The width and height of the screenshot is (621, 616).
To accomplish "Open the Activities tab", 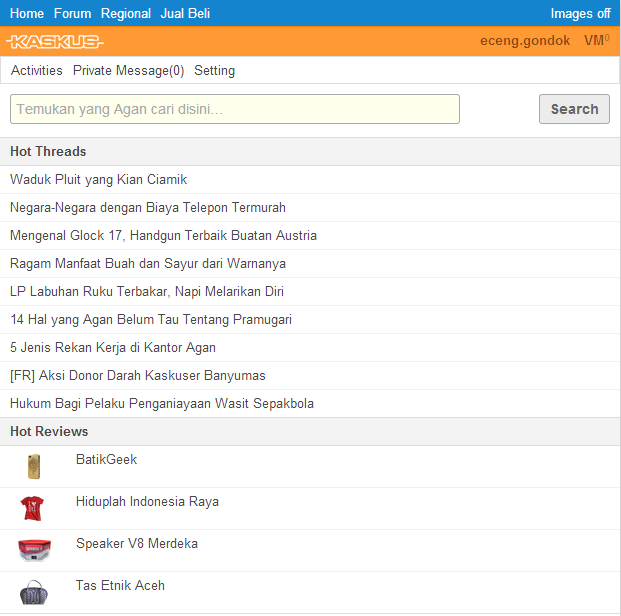I will 36,71.
